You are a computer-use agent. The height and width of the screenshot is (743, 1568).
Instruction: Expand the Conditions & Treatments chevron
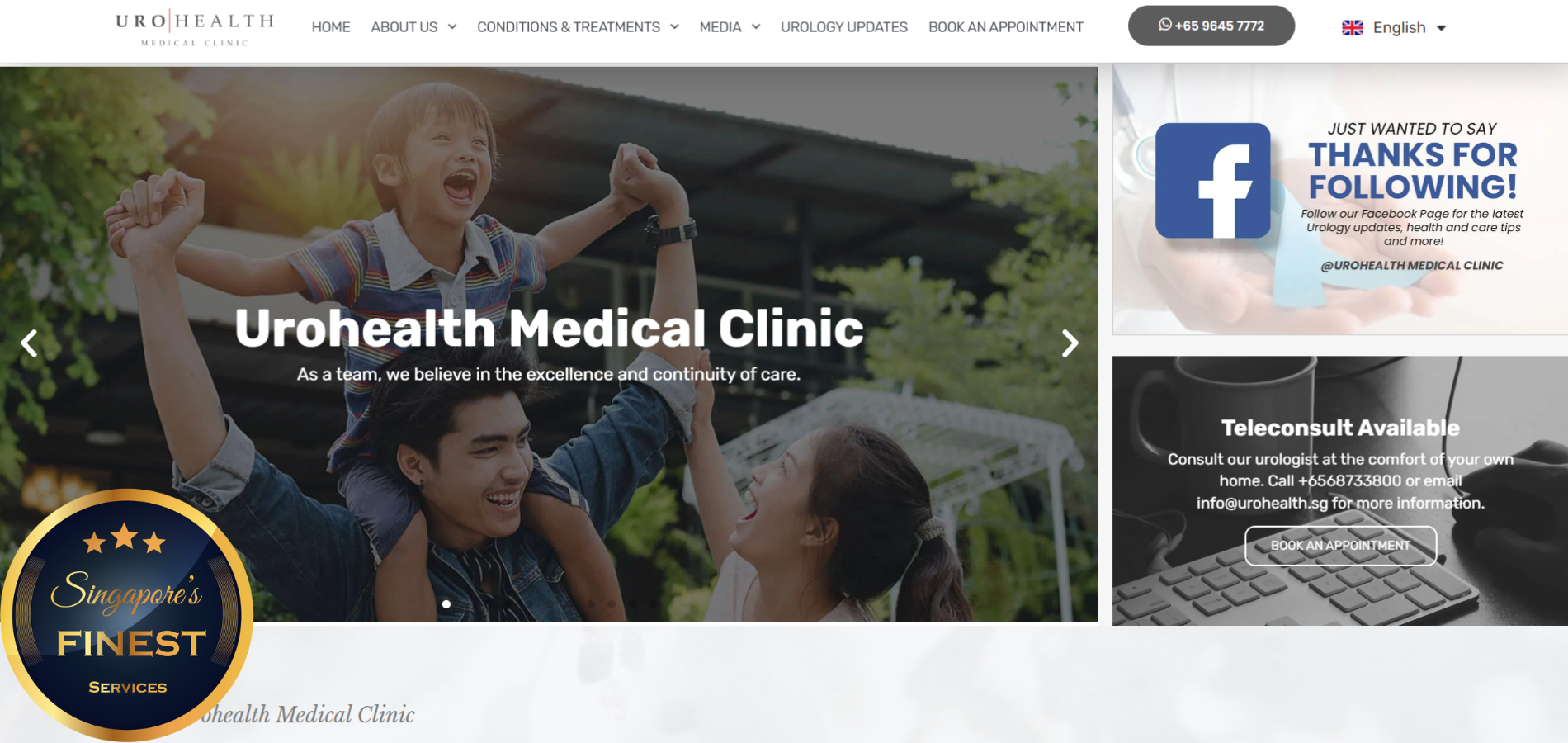674,27
